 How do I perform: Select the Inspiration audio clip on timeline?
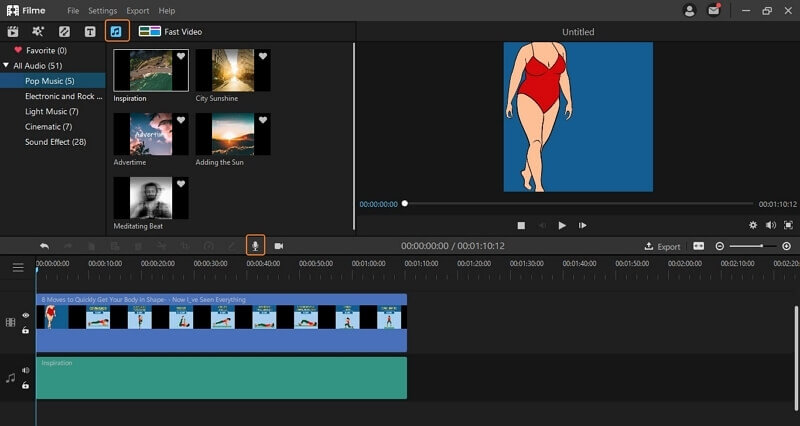(x=221, y=378)
